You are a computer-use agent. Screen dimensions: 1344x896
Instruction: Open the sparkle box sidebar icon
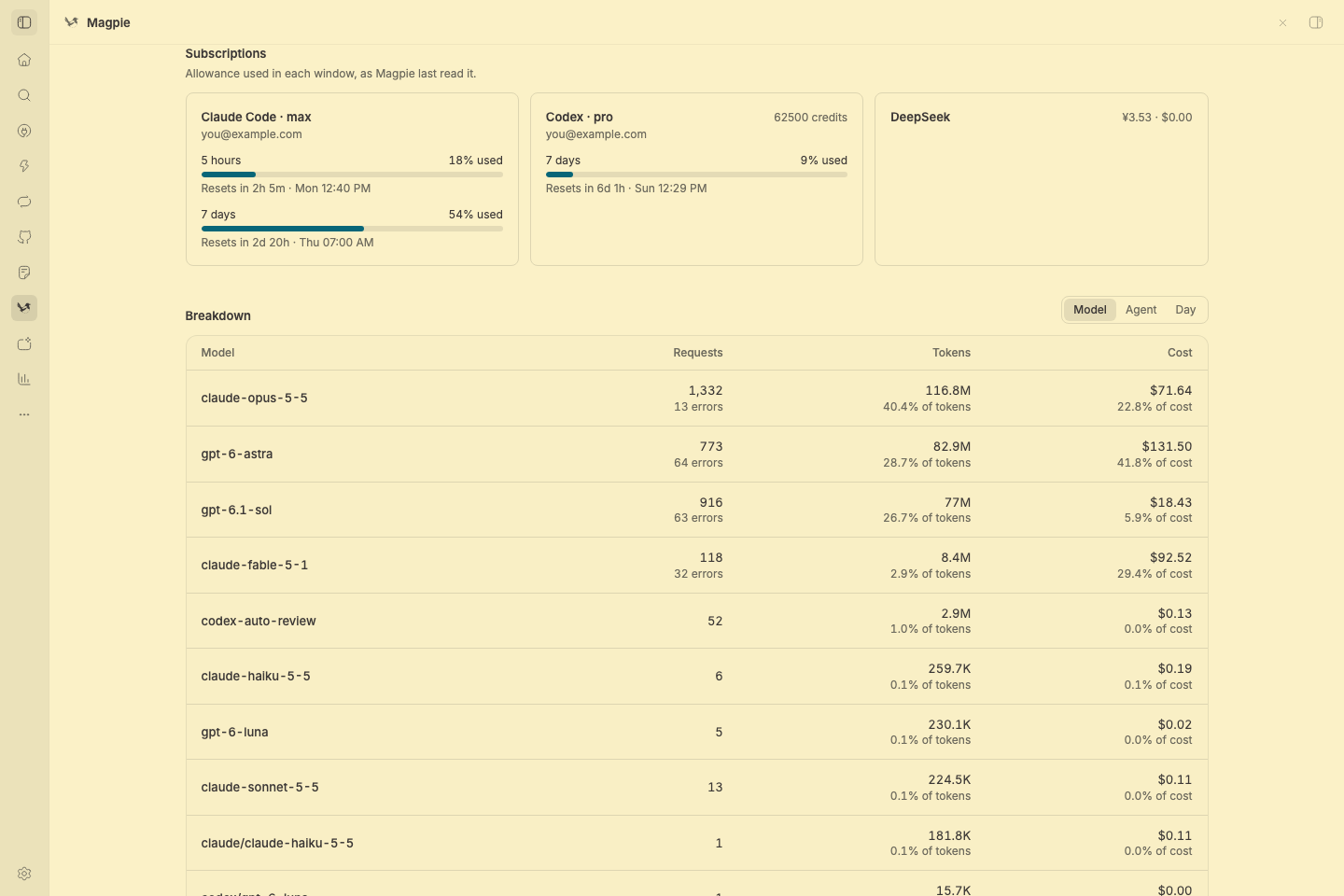(24, 343)
